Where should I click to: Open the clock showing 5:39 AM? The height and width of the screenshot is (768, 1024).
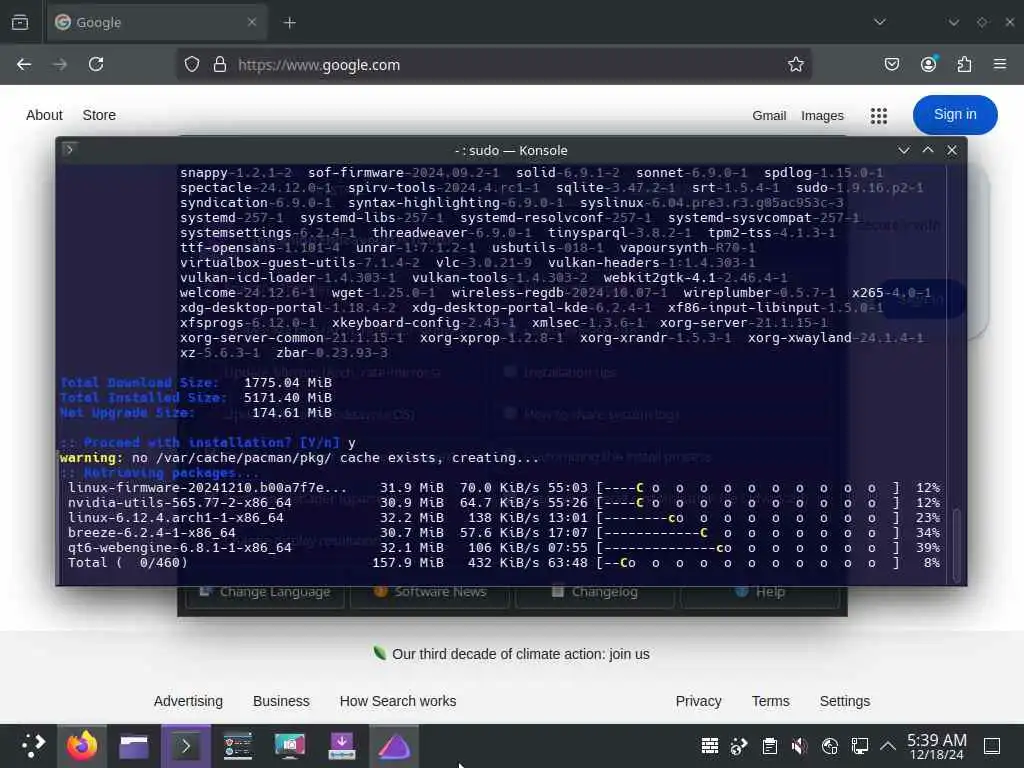point(936,746)
